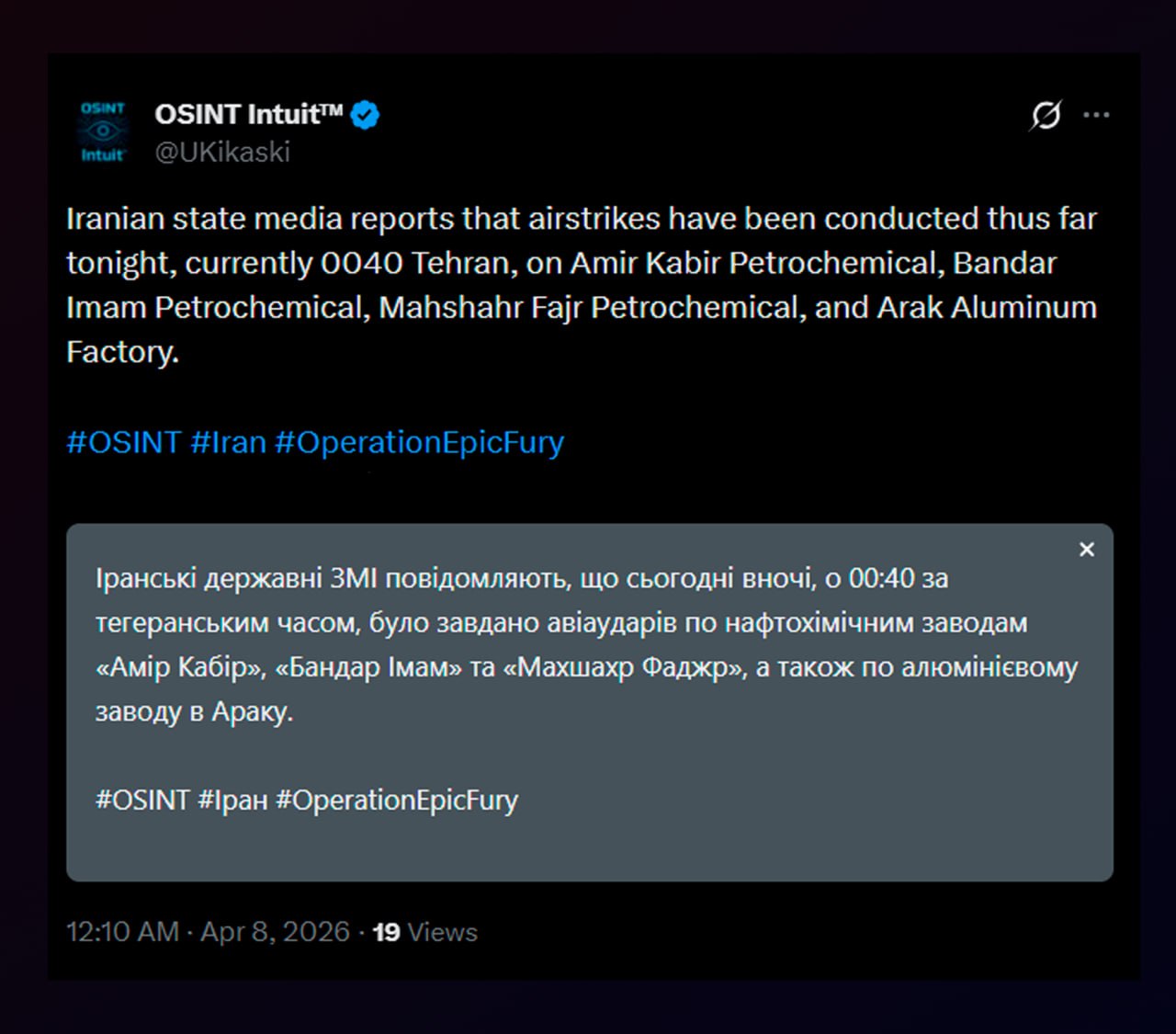Open the Grok explain post icon
The height and width of the screenshot is (1034, 1176).
click(1046, 116)
